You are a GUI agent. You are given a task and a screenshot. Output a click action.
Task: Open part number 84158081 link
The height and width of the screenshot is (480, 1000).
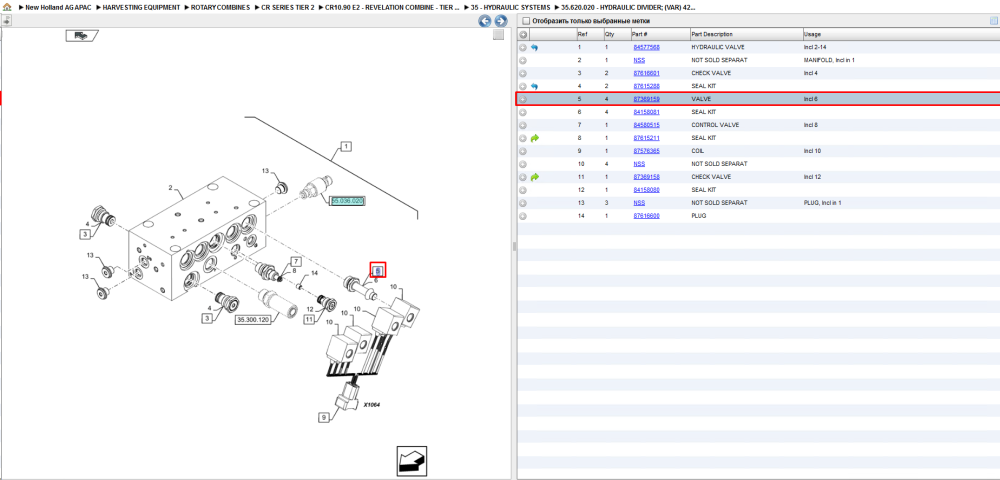(646, 112)
